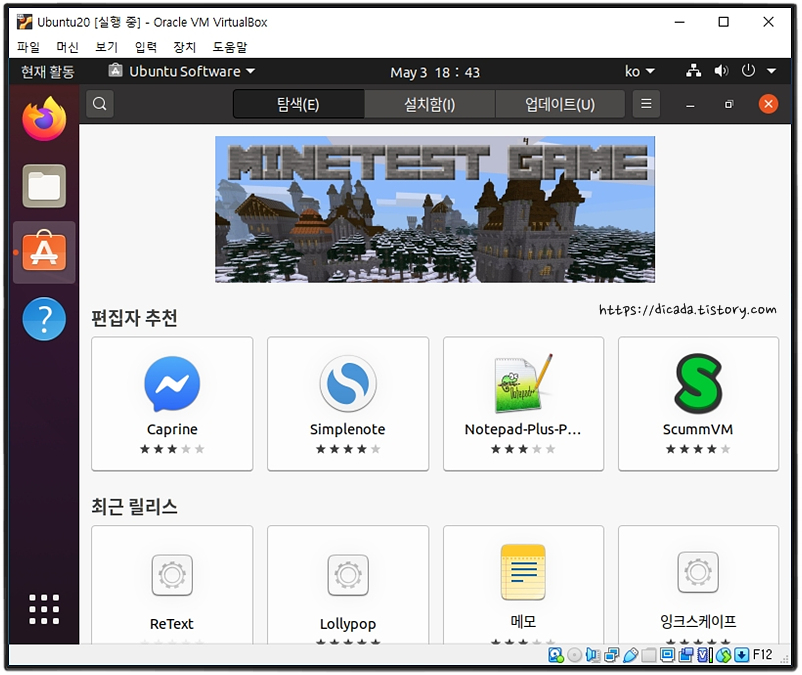
Task: Click the yellow 메모 notepad icon
Action: pyautogui.click(x=523, y=572)
